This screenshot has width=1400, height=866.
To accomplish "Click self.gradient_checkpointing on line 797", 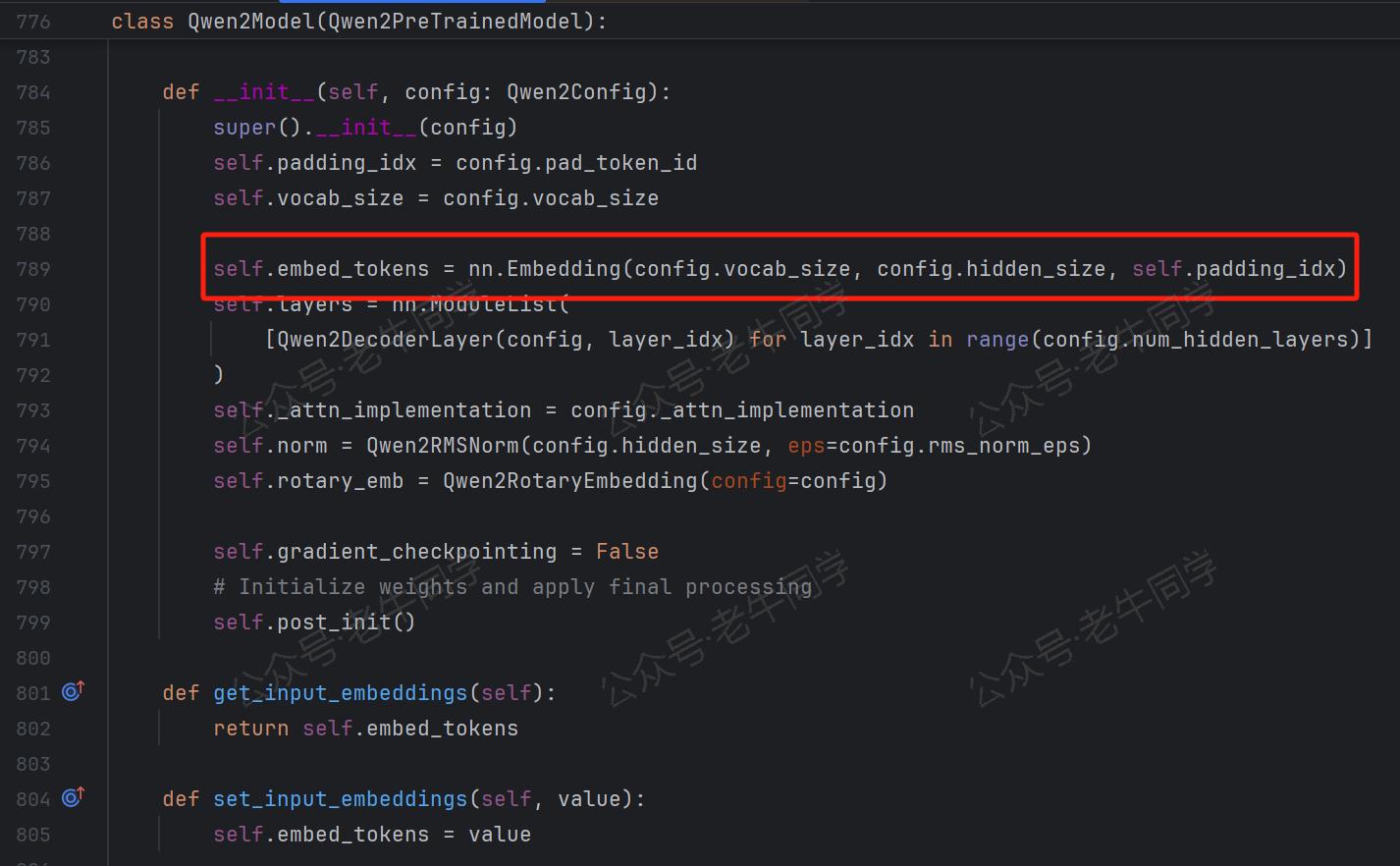I will (385, 552).
